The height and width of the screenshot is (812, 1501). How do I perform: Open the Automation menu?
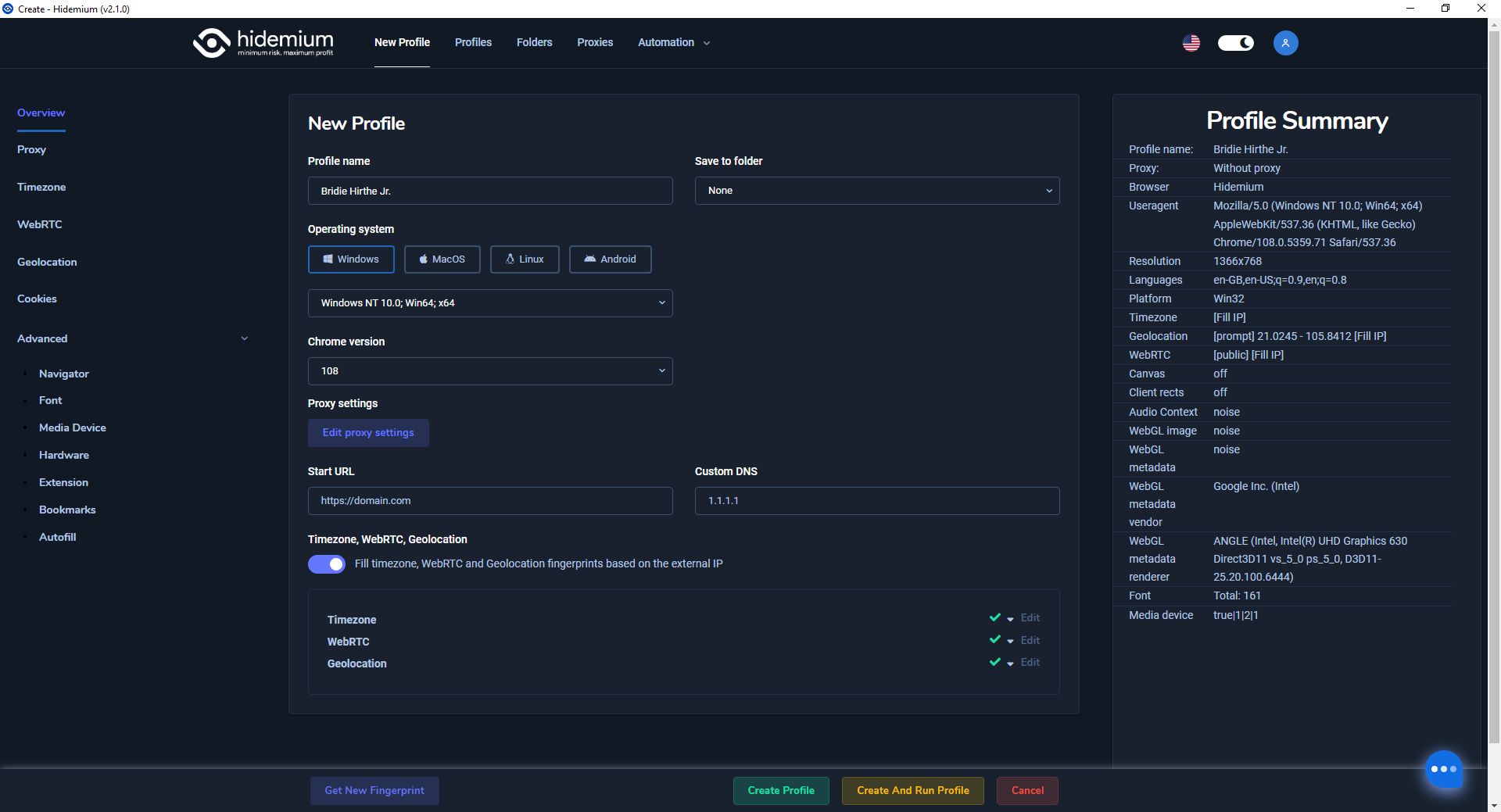672,42
